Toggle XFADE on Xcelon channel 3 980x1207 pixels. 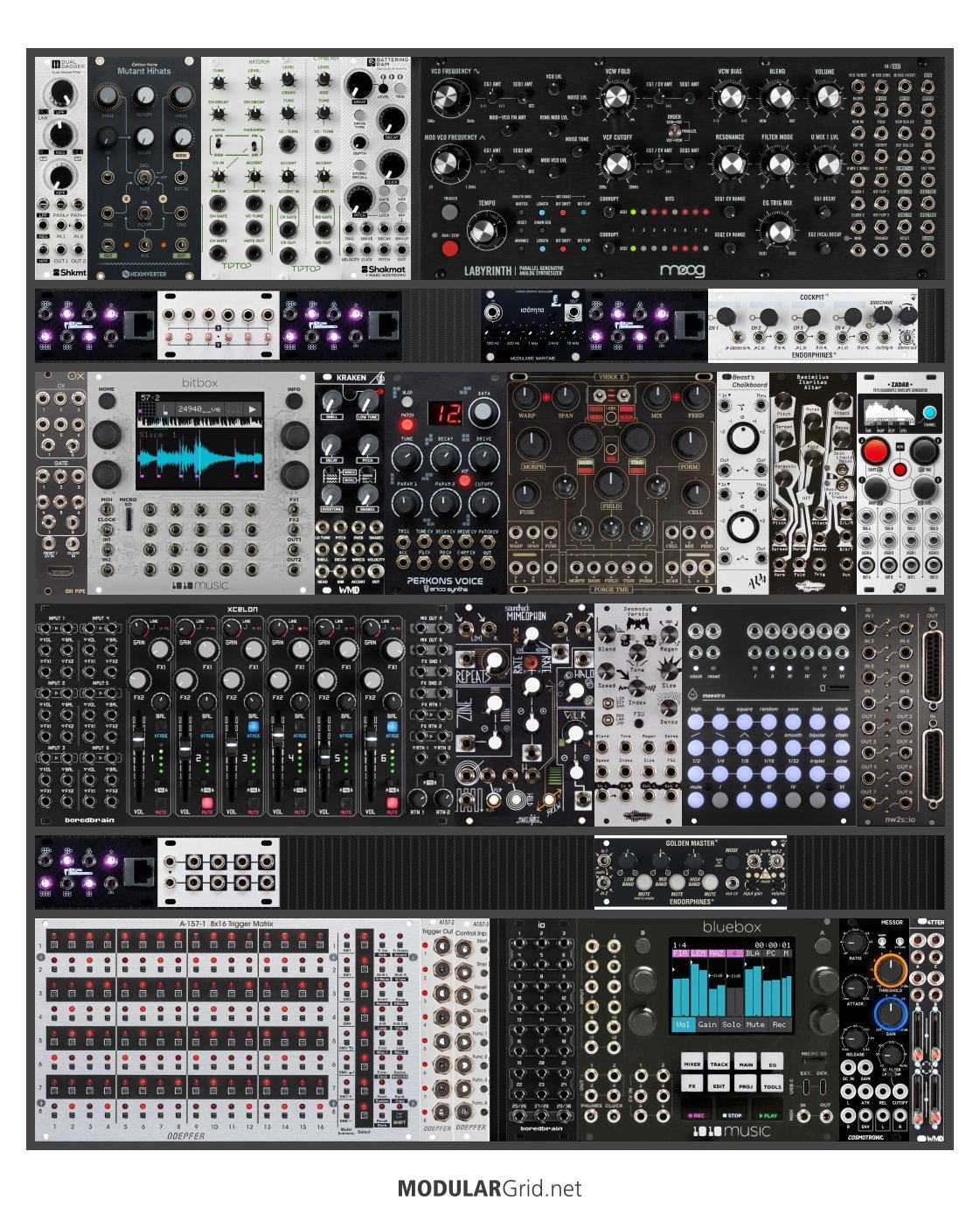tap(253, 727)
